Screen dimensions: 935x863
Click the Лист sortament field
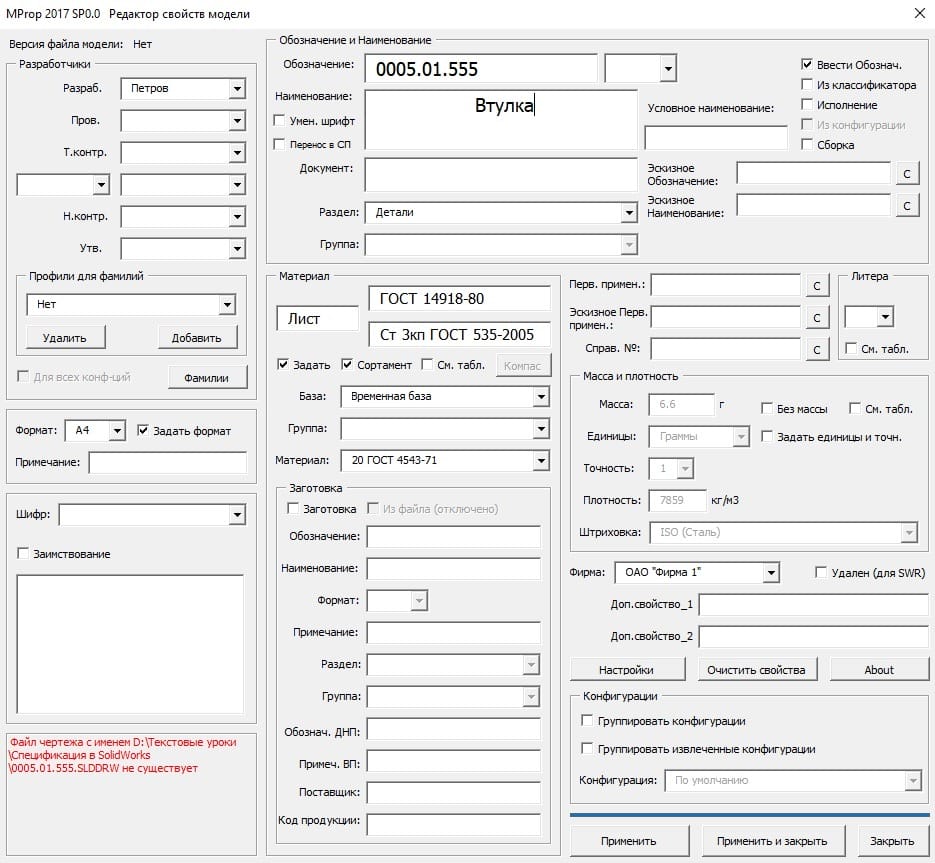tap(317, 318)
